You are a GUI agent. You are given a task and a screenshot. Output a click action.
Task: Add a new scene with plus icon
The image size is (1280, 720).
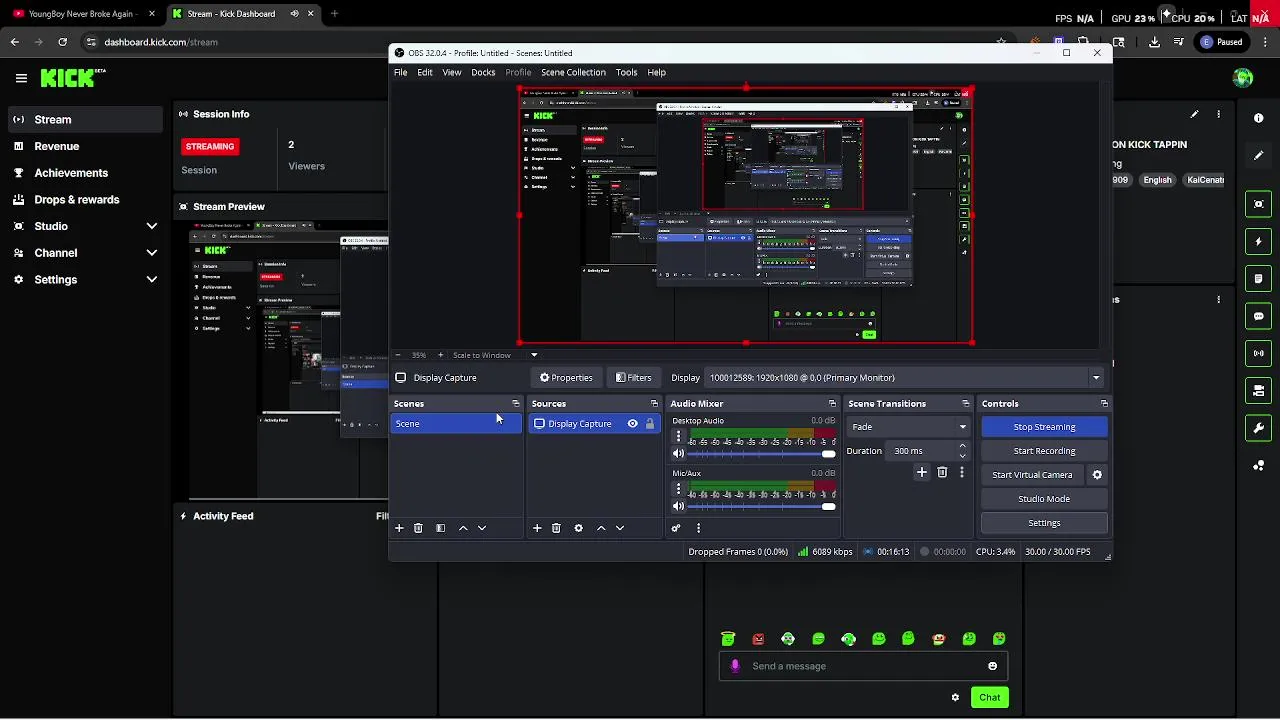(399, 528)
